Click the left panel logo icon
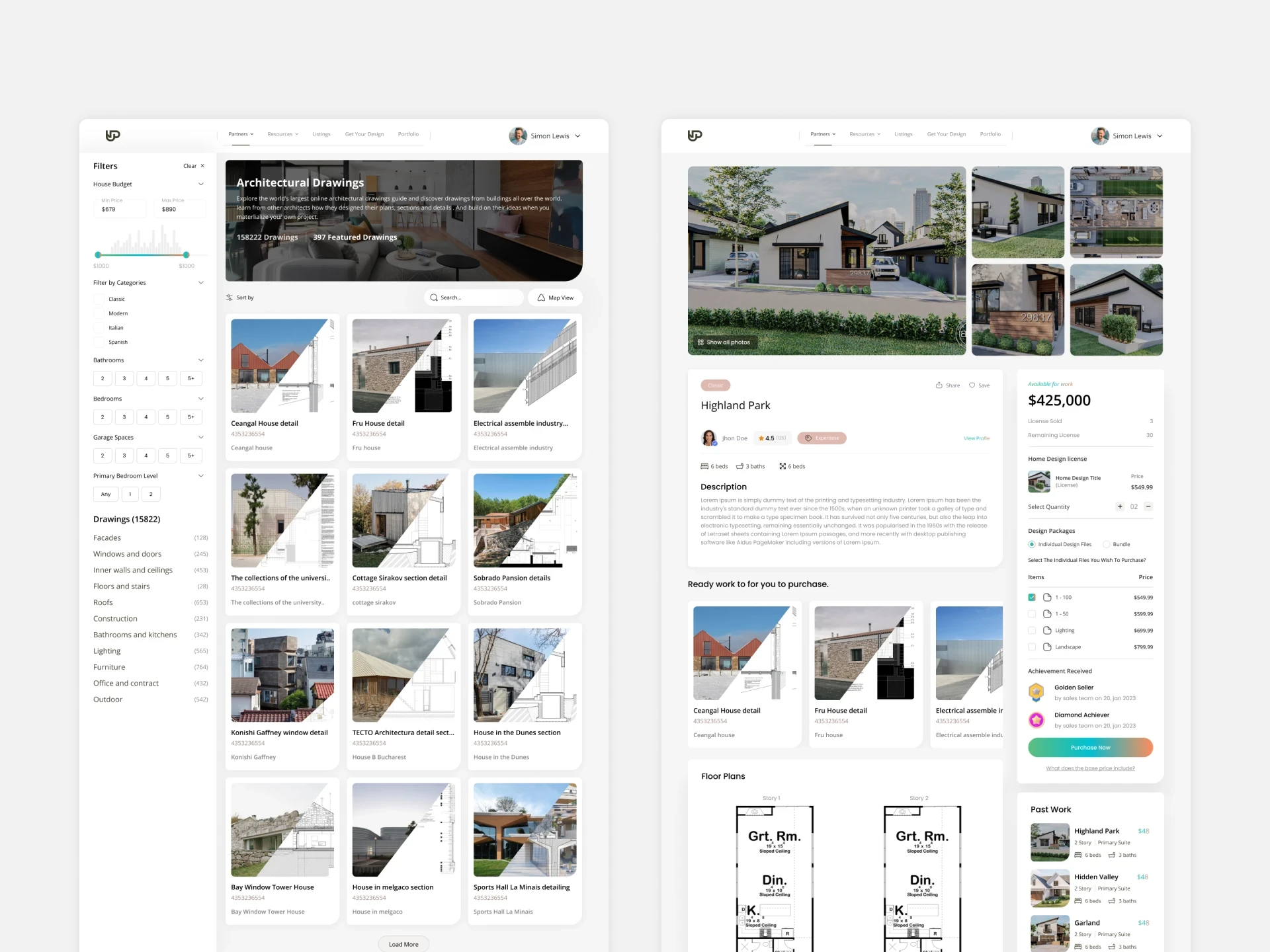This screenshot has height=952, width=1270. (x=113, y=136)
